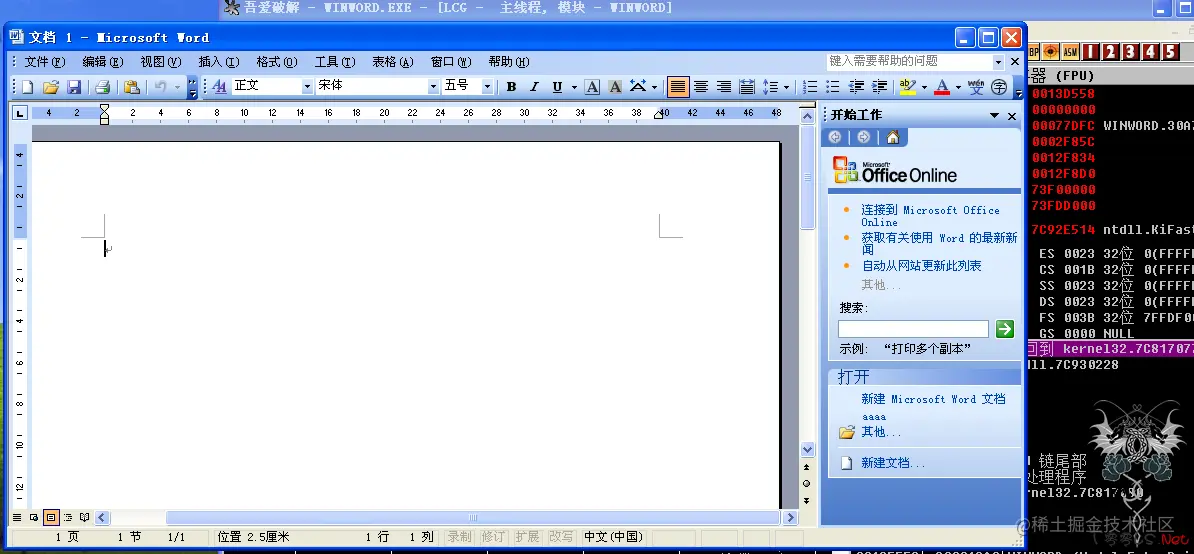Apply character border (boxed A) icon
Viewport: 1194px width, 554px height.
coord(592,87)
